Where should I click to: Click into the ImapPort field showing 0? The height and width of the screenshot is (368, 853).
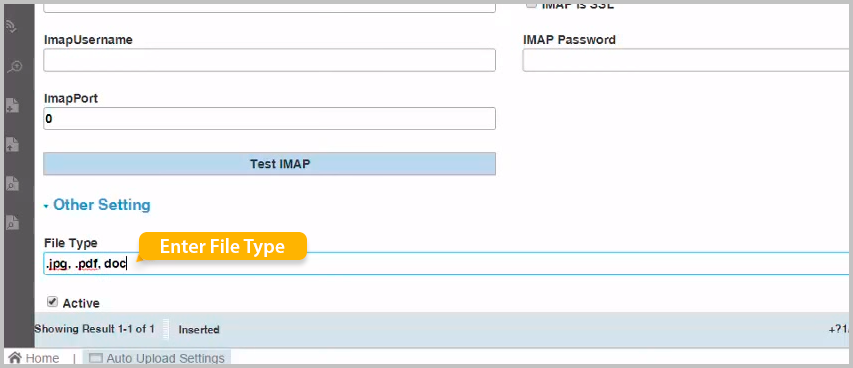pyautogui.click(x=269, y=119)
